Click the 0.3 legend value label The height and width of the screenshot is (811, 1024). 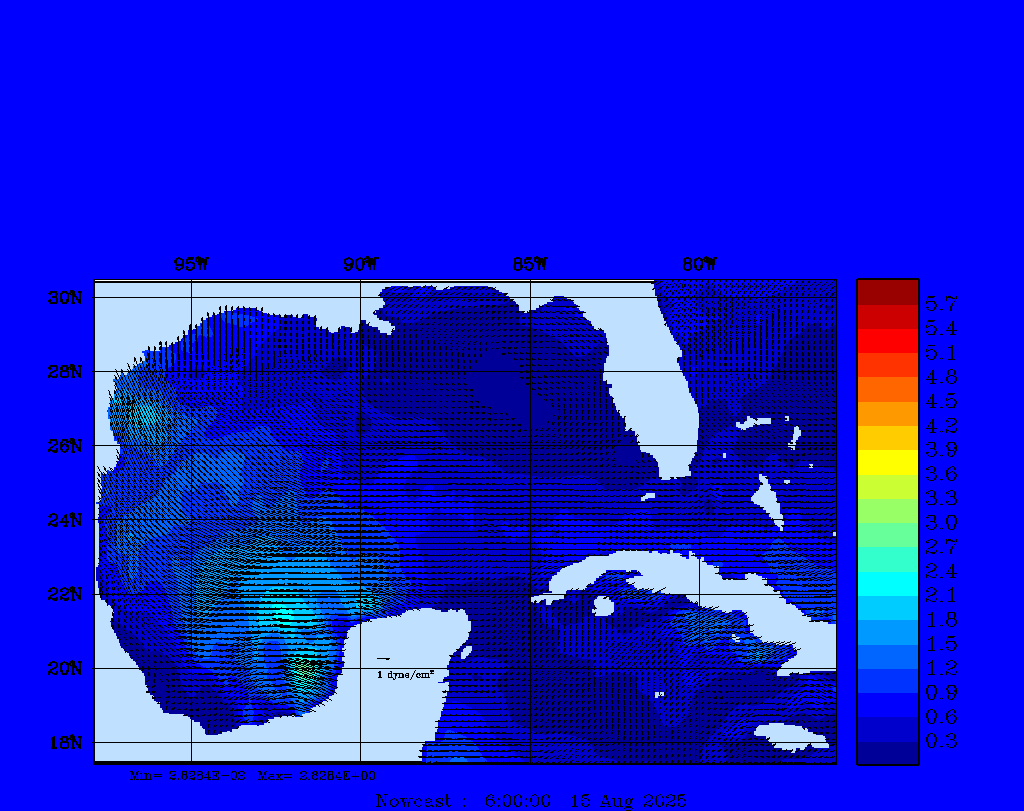(x=941, y=741)
